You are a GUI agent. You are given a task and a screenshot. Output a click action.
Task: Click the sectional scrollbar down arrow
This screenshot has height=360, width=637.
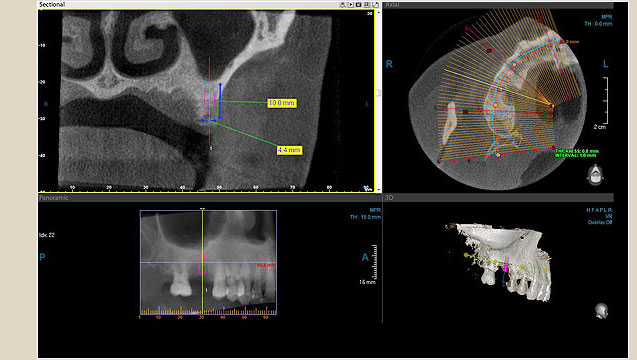379,190
